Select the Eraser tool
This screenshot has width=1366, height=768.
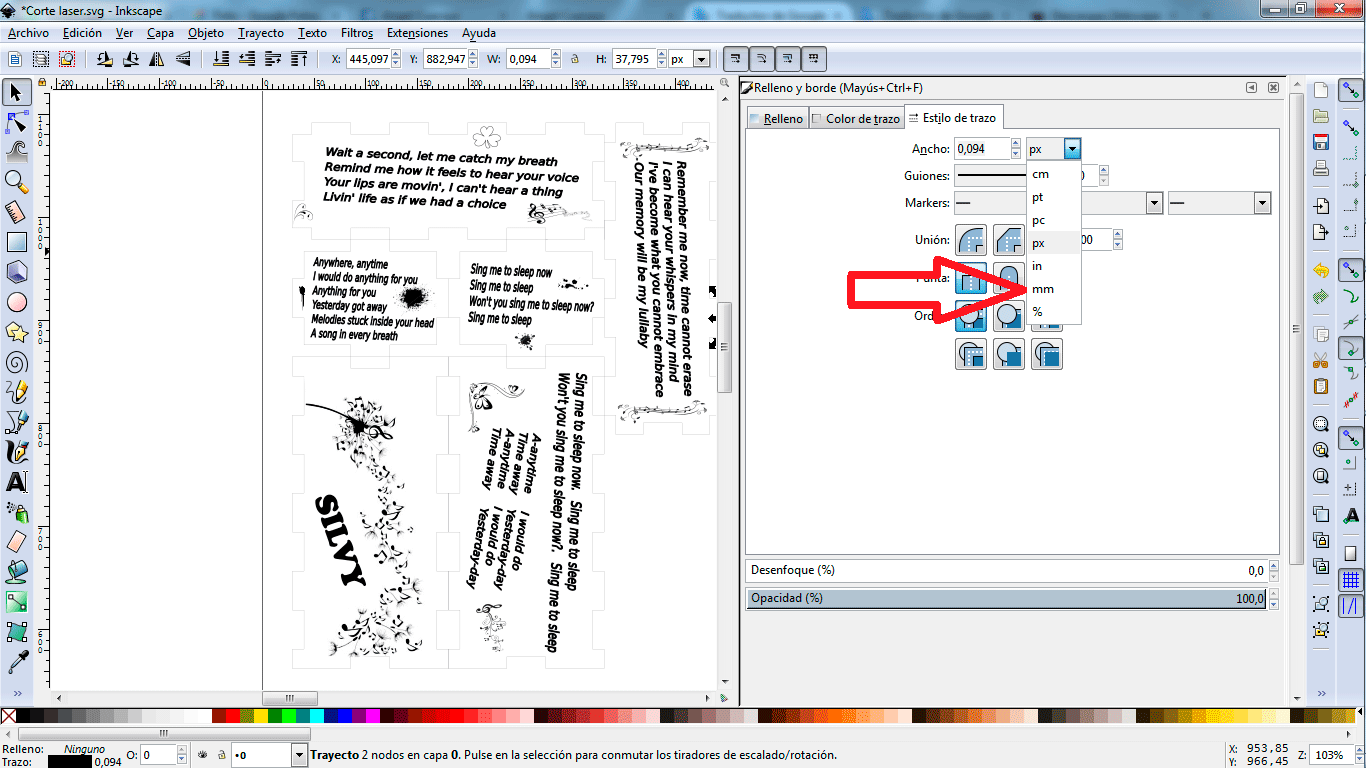16,542
